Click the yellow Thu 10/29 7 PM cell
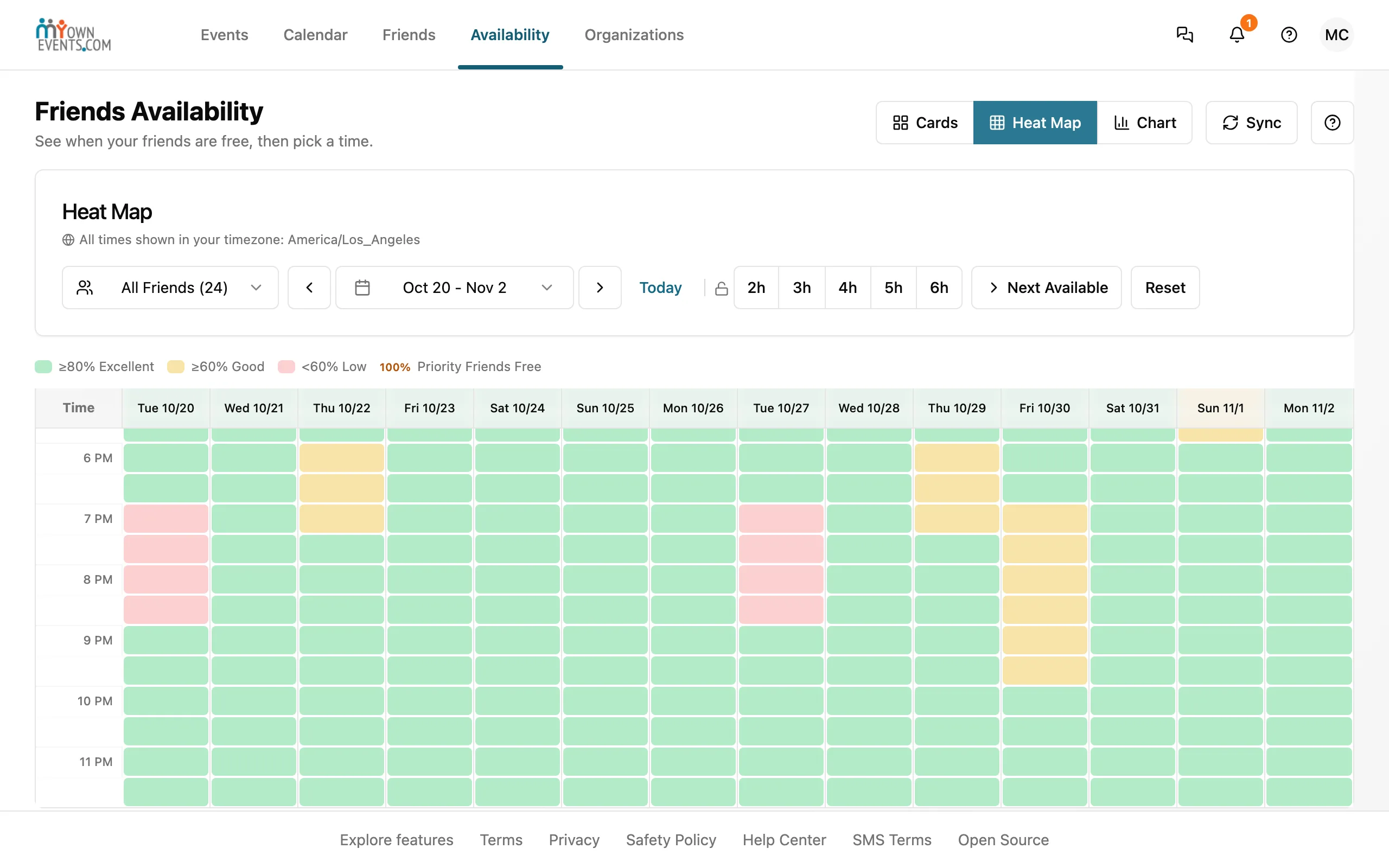Screen dimensions: 1389x868 (957, 519)
